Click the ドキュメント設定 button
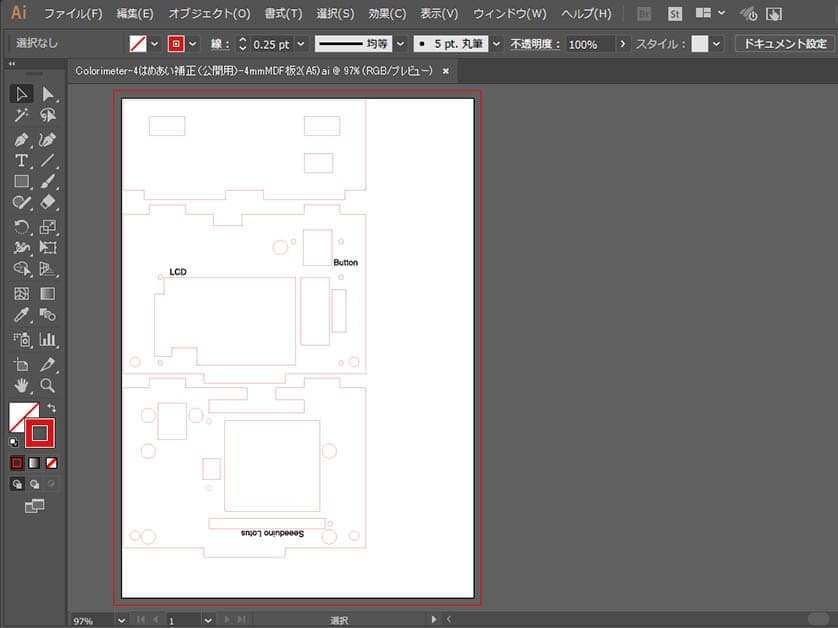Viewport: 838px width, 628px height. point(784,45)
